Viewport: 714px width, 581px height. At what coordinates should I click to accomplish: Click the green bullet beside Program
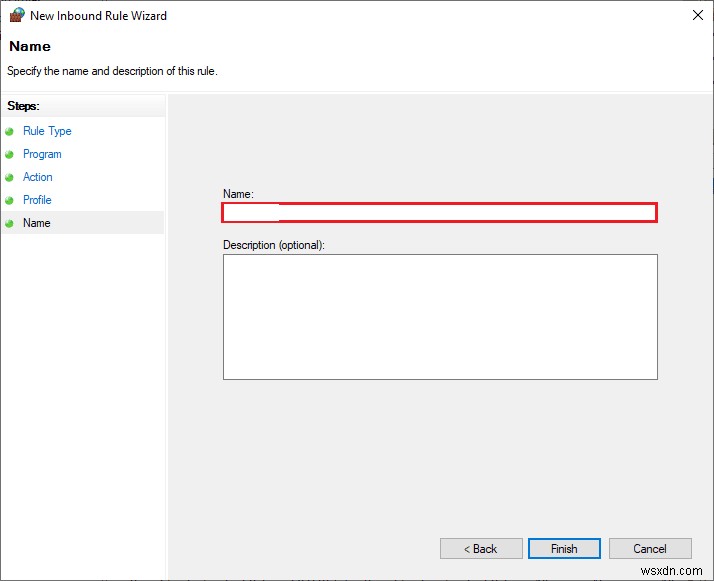point(10,154)
